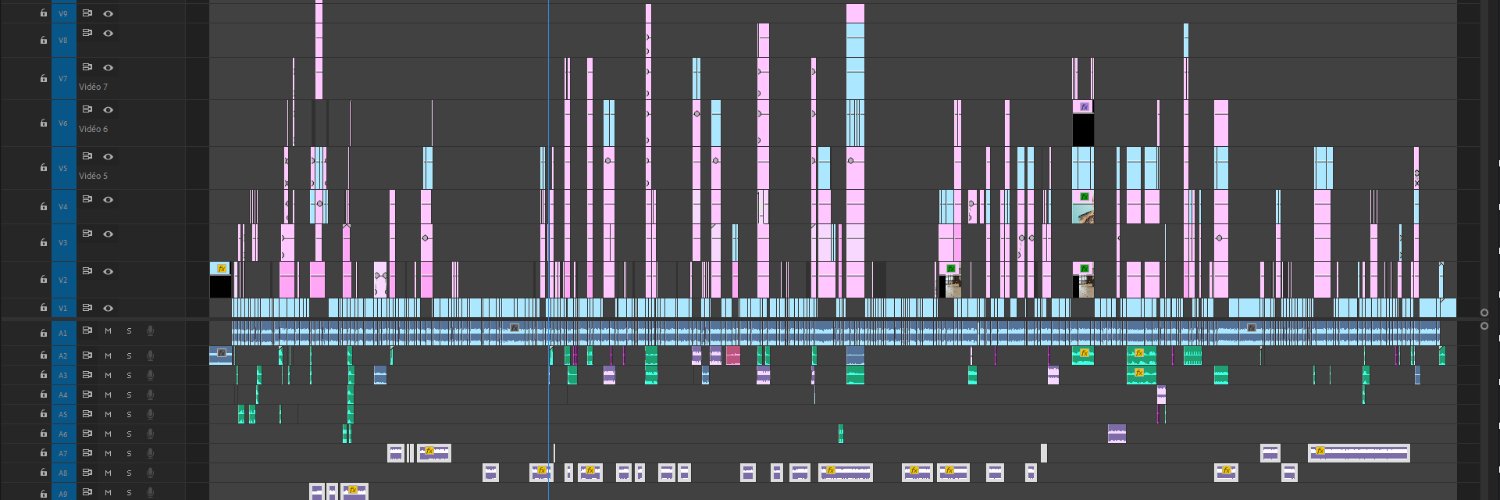Click voice-over record microphone on A1
This screenshot has width=1500, height=500.
click(150, 330)
